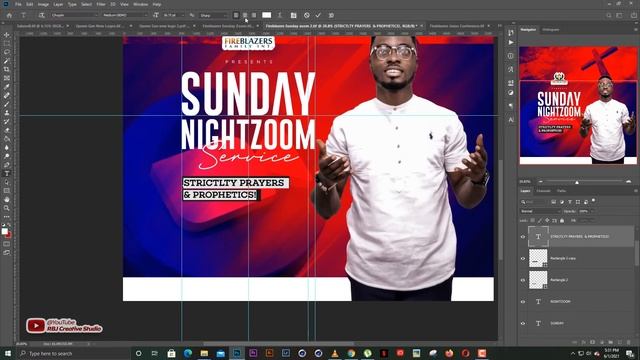Viewport: 640px width, 360px height.
Task: Left align text
Action: pos(236,15)
